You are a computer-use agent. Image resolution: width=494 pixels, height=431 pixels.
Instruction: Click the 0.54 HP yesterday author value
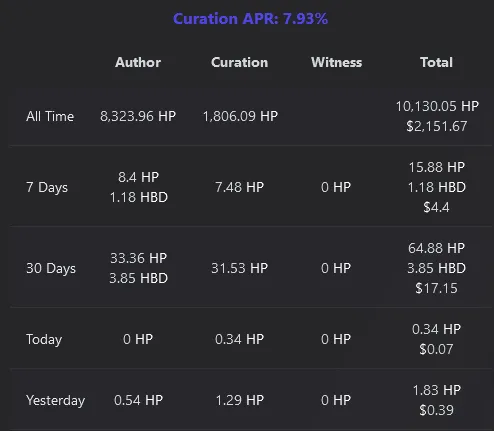pos(138,400)
